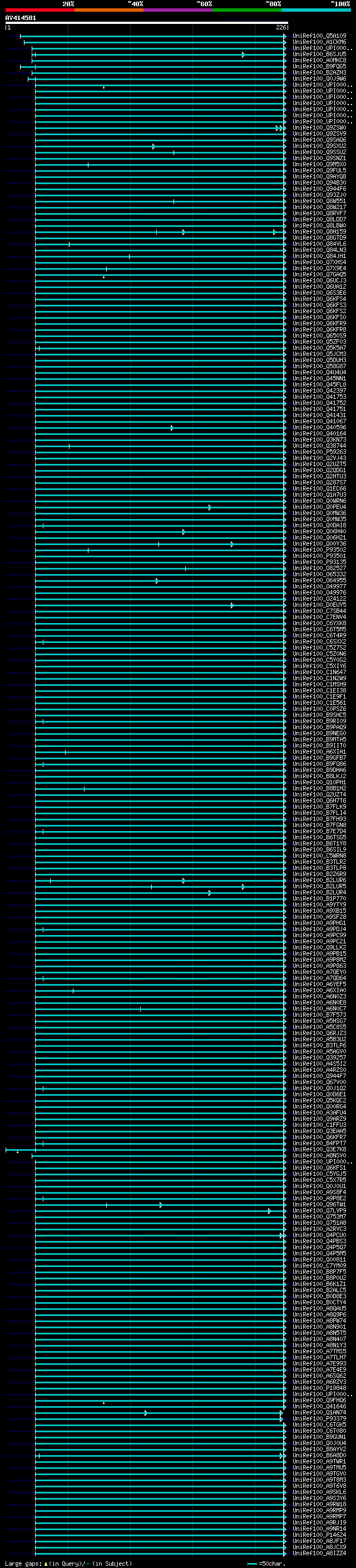Click the orange ~40% identity color segment
This screenshot has width=356, height=1568.
[109, 10]
